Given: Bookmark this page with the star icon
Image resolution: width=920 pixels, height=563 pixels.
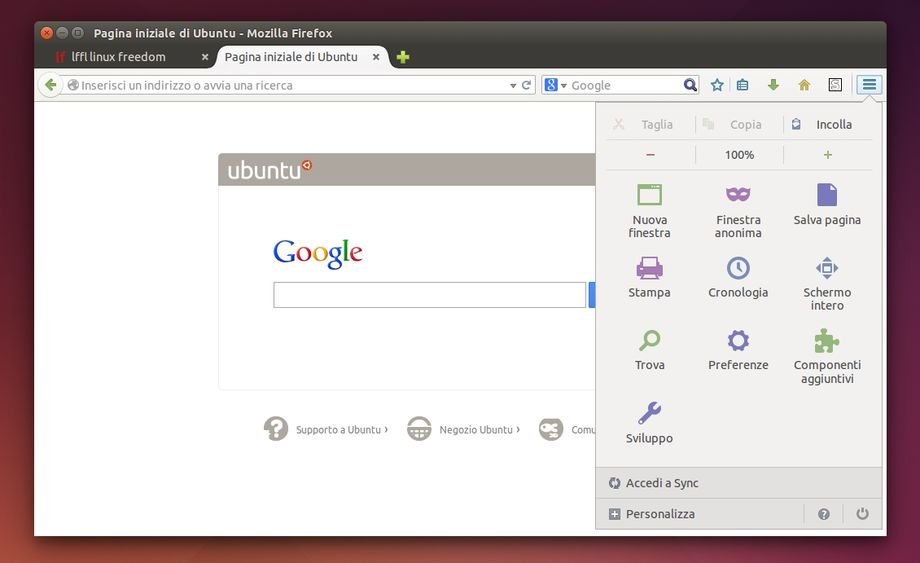Looking at the screenshot, I should pos(717,85).
